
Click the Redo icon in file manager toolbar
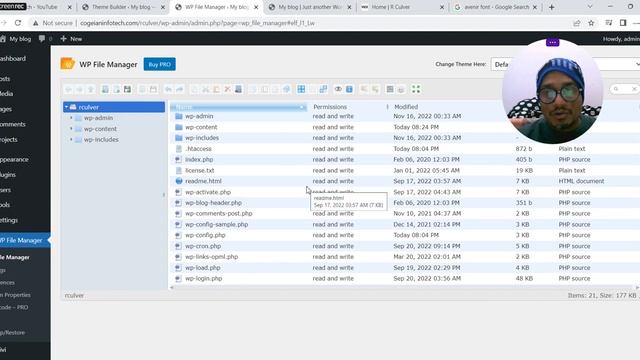[x=180, y=89]
